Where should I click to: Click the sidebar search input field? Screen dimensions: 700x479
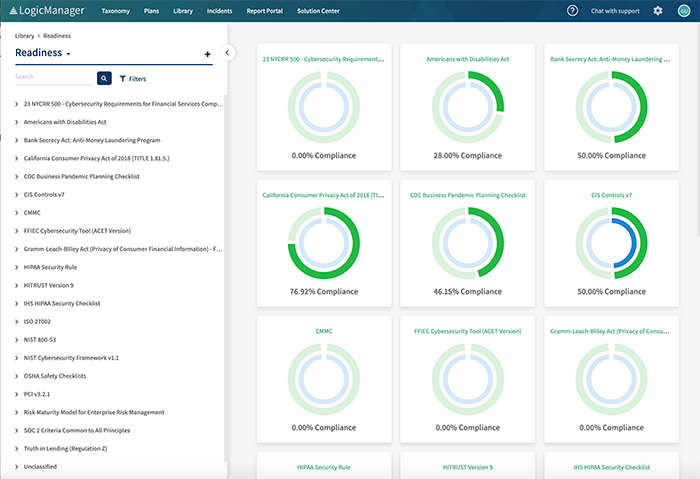54,77
